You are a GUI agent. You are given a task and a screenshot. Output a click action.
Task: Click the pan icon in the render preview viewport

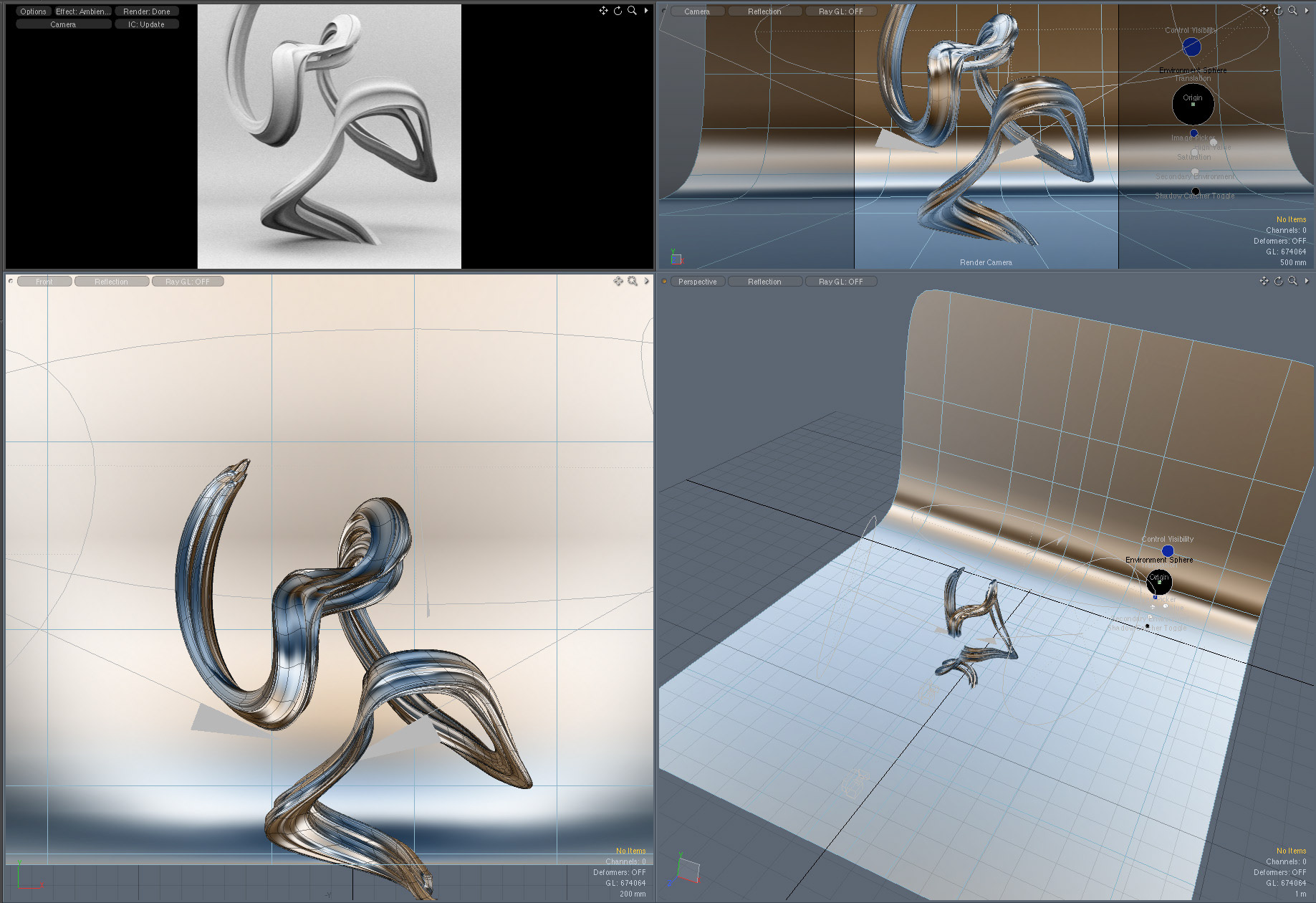coord(603,11)
